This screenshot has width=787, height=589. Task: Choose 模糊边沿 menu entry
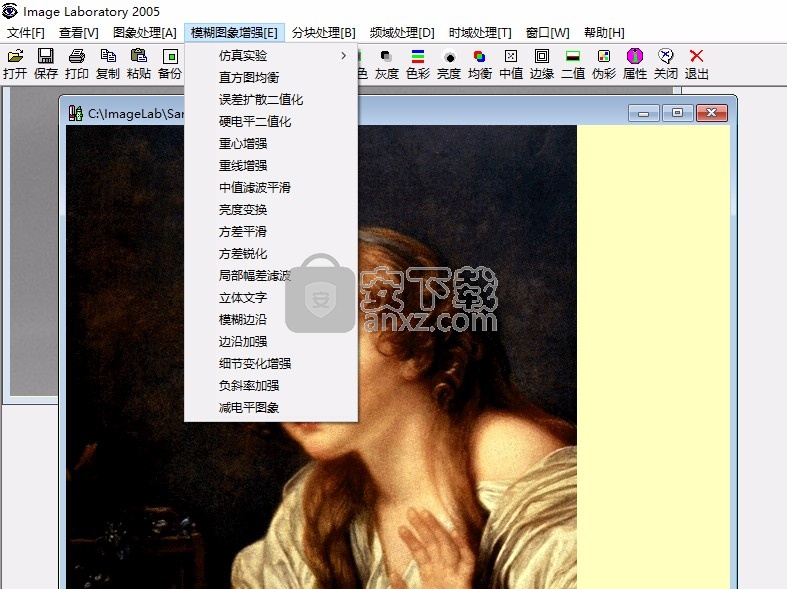271,320
